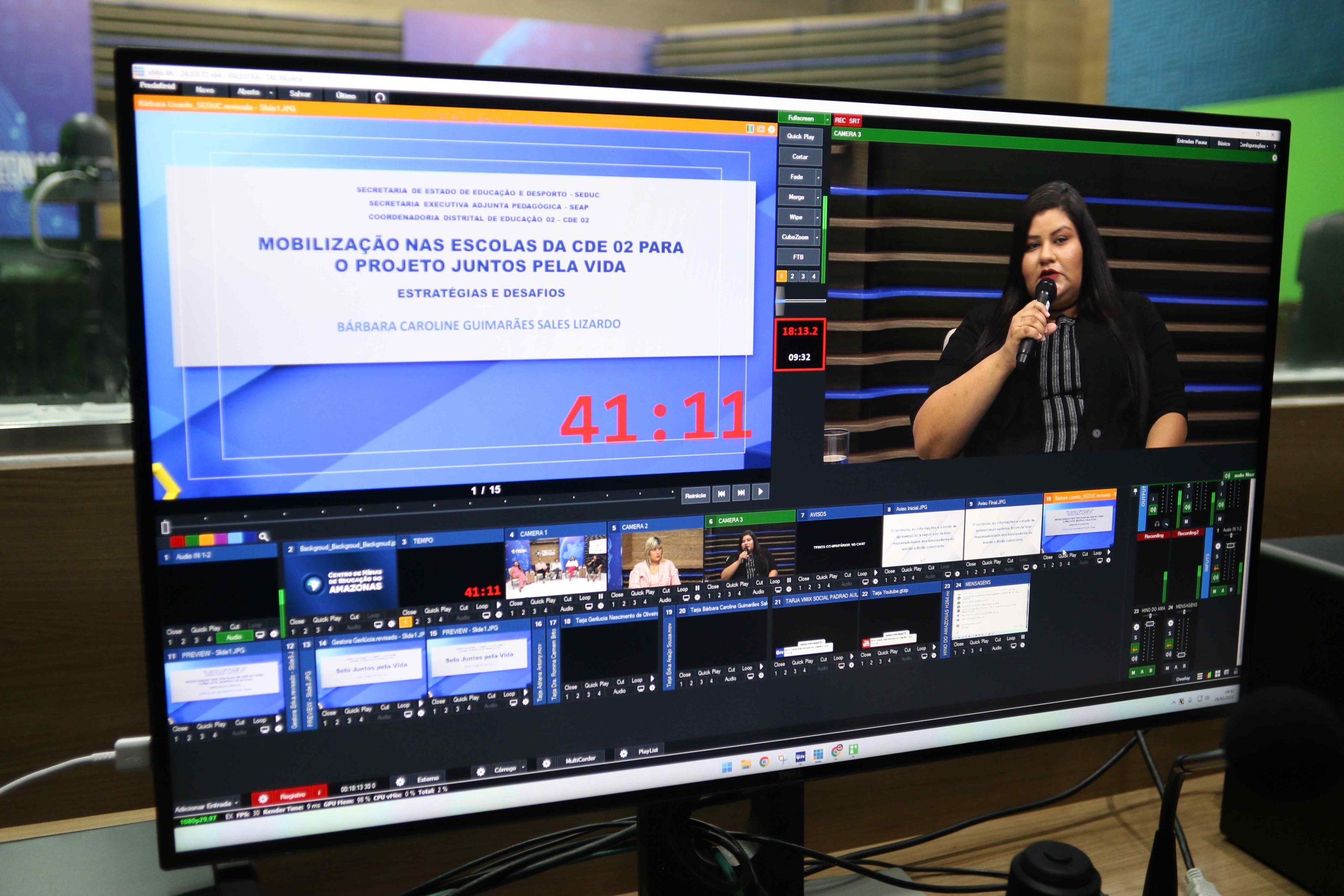Open output settings gear under CAMERA 3 bar

(x=1274, y=157)
